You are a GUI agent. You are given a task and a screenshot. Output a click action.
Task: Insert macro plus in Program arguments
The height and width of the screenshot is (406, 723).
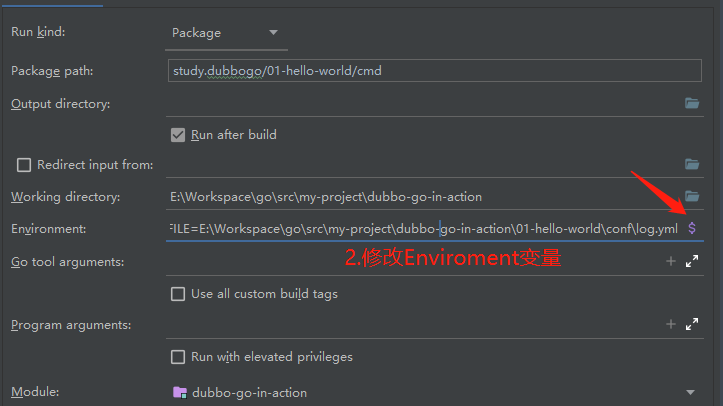[x=671, y=324]
